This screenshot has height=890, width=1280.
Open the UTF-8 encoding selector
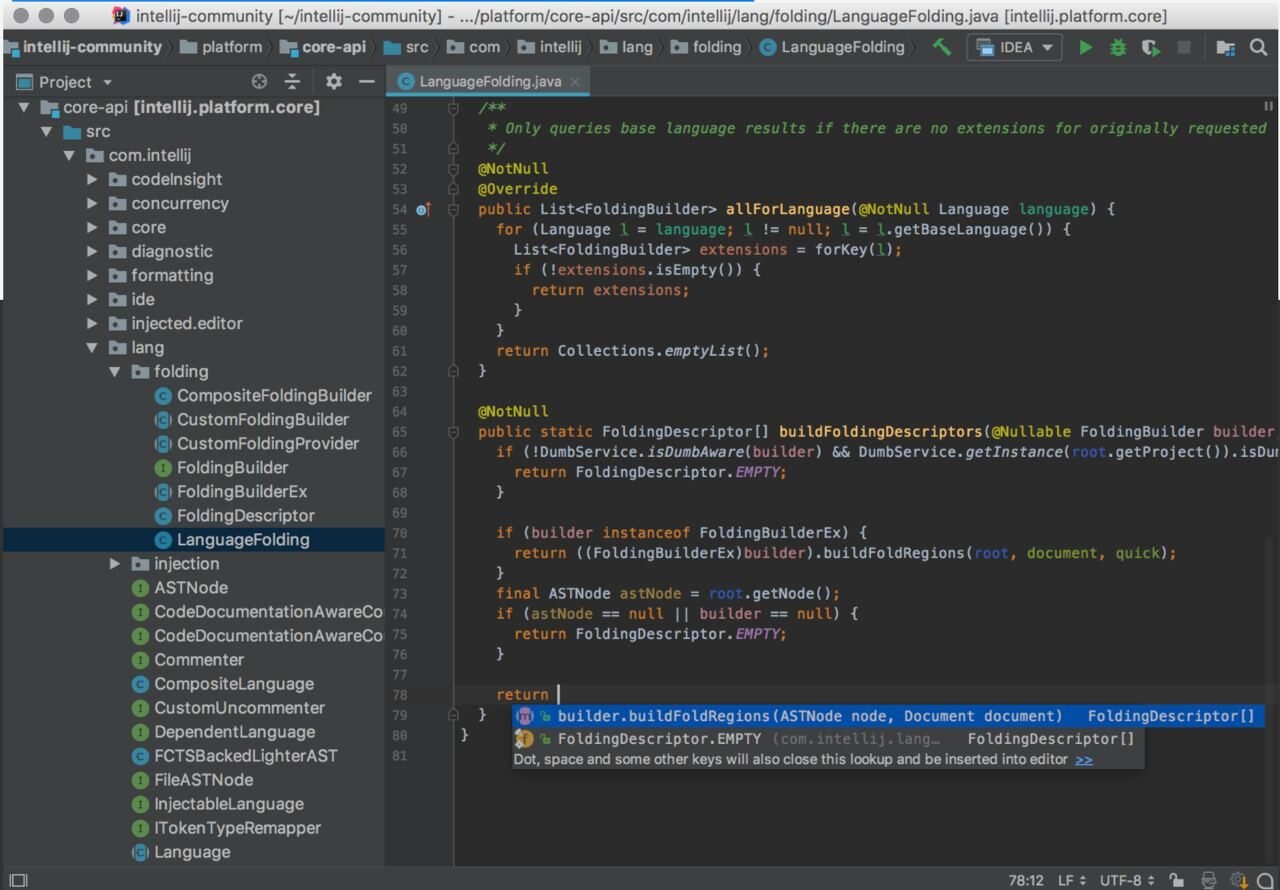pos(1127,880)
